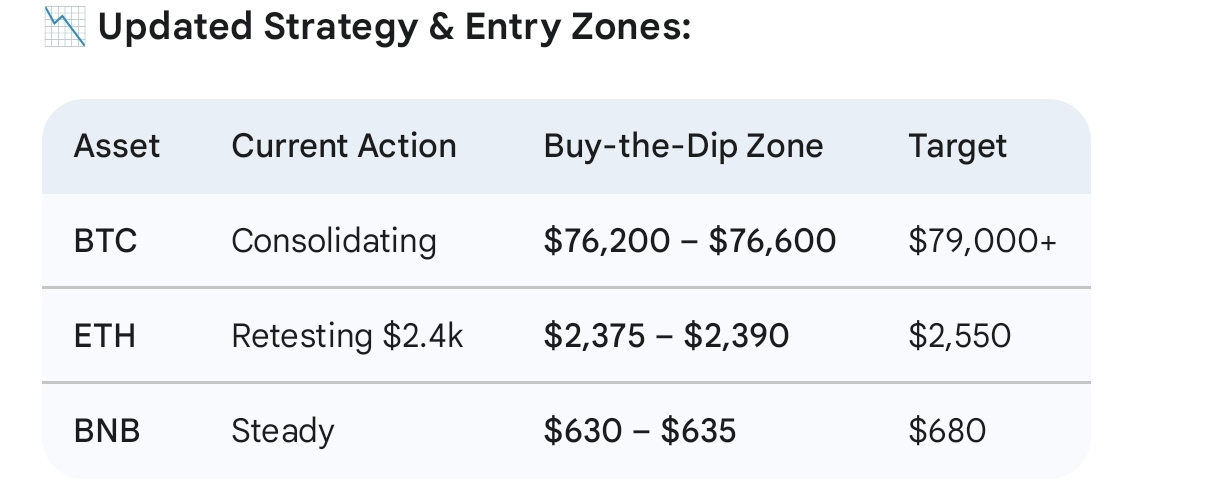1220x487 pixels.
Task: Select the $630 – $635 dip zone
Action: click(x=640, y=431)
